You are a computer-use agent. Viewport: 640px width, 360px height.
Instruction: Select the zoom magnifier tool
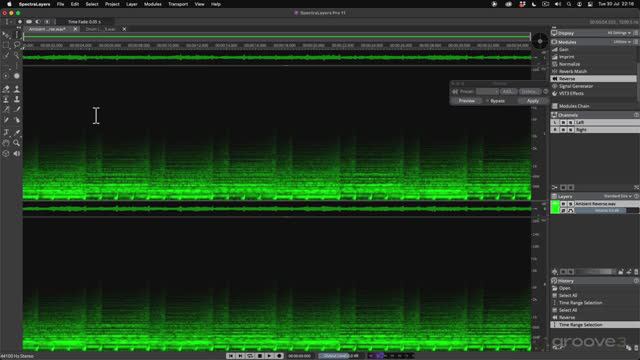(17, 143)
